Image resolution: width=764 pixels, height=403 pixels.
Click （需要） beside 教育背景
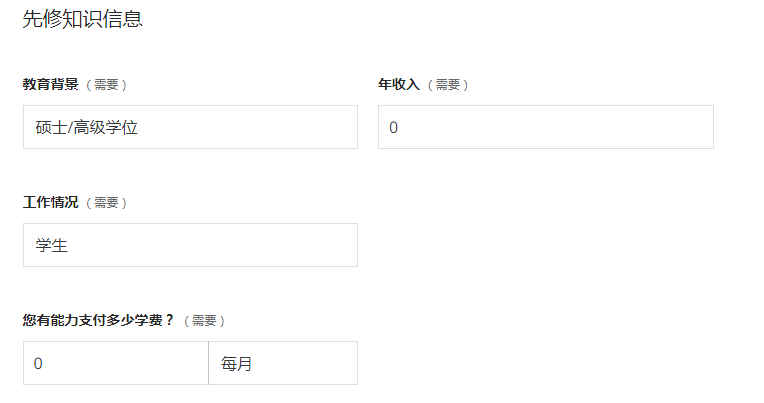[x=106, y=85]
